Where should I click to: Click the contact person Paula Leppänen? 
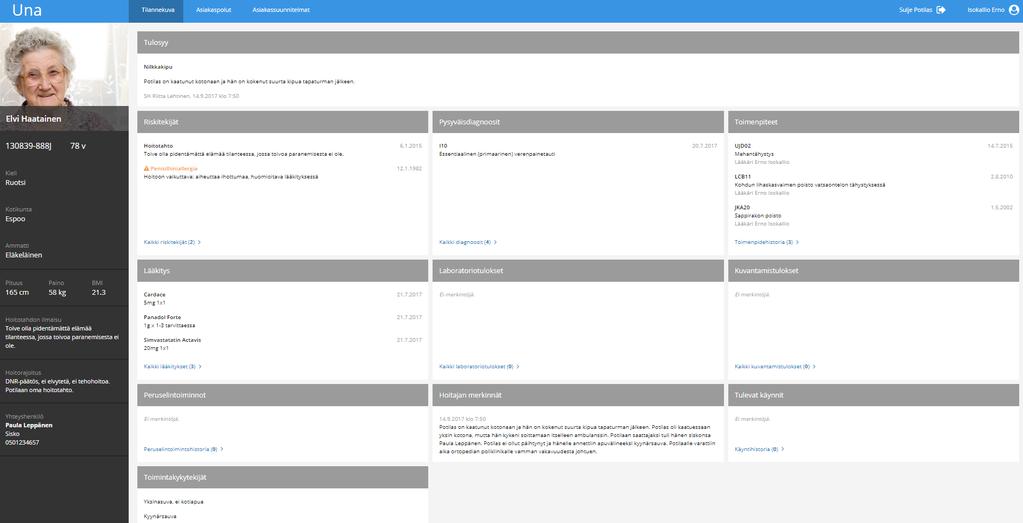[x=29, y=425]
